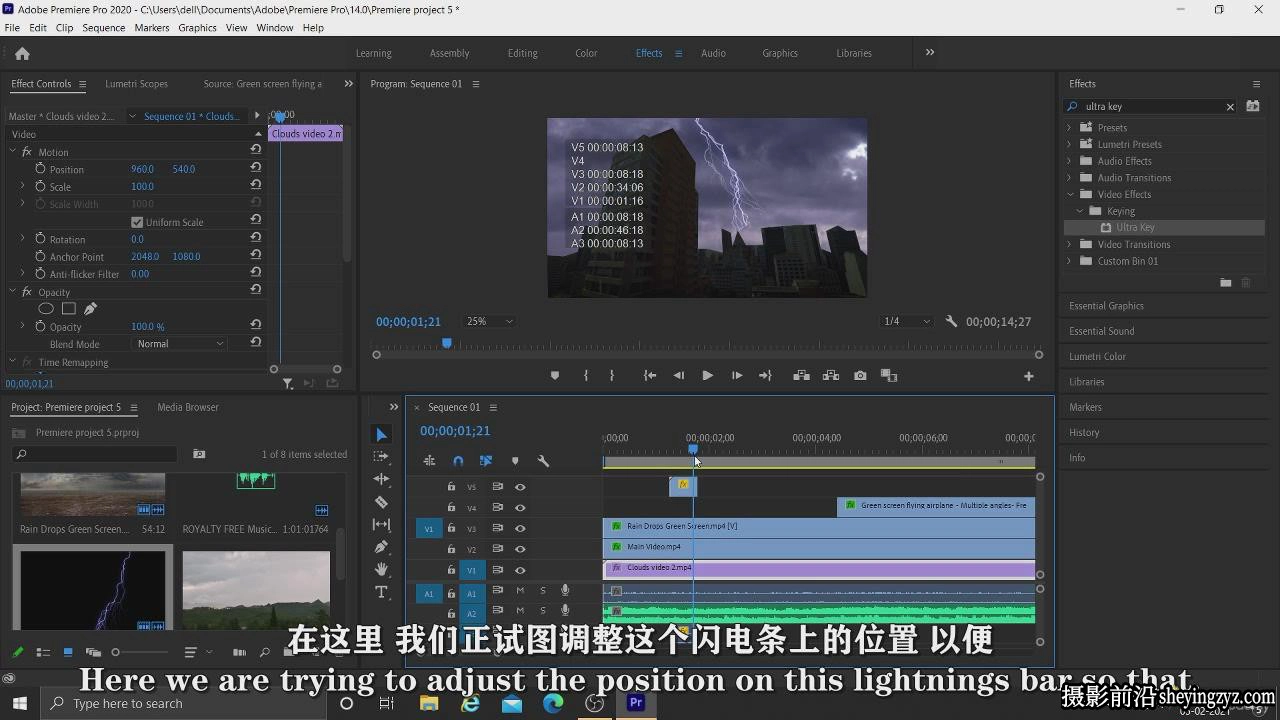Collapse the Motion effect properties
Screen dimensions: 1280x720
pyautogui.click(x=13, y=152)
